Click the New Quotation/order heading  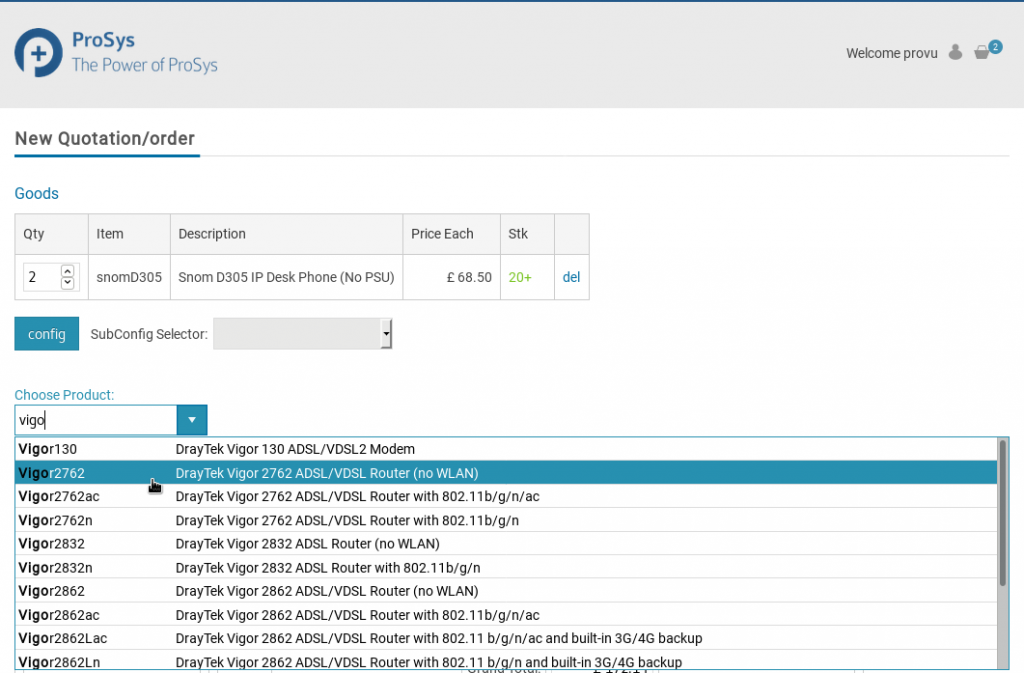tap(105, 138)
